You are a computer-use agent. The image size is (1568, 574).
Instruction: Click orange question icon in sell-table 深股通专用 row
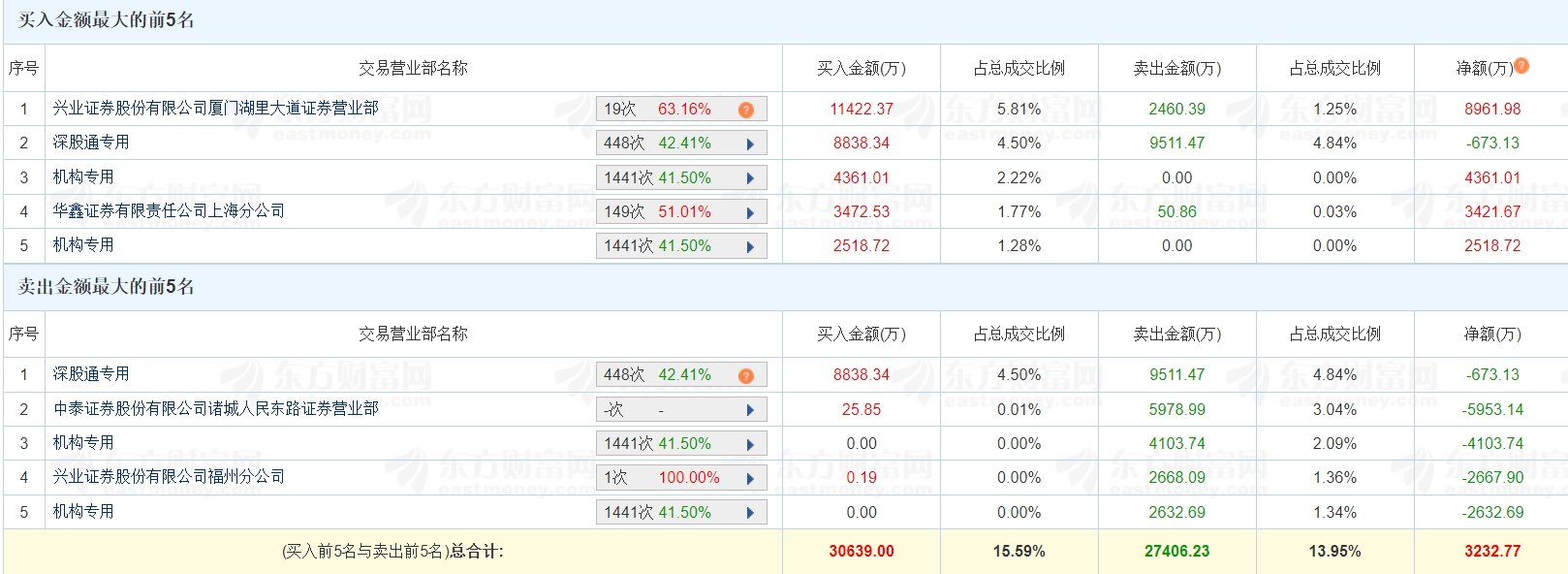point(746,375)
